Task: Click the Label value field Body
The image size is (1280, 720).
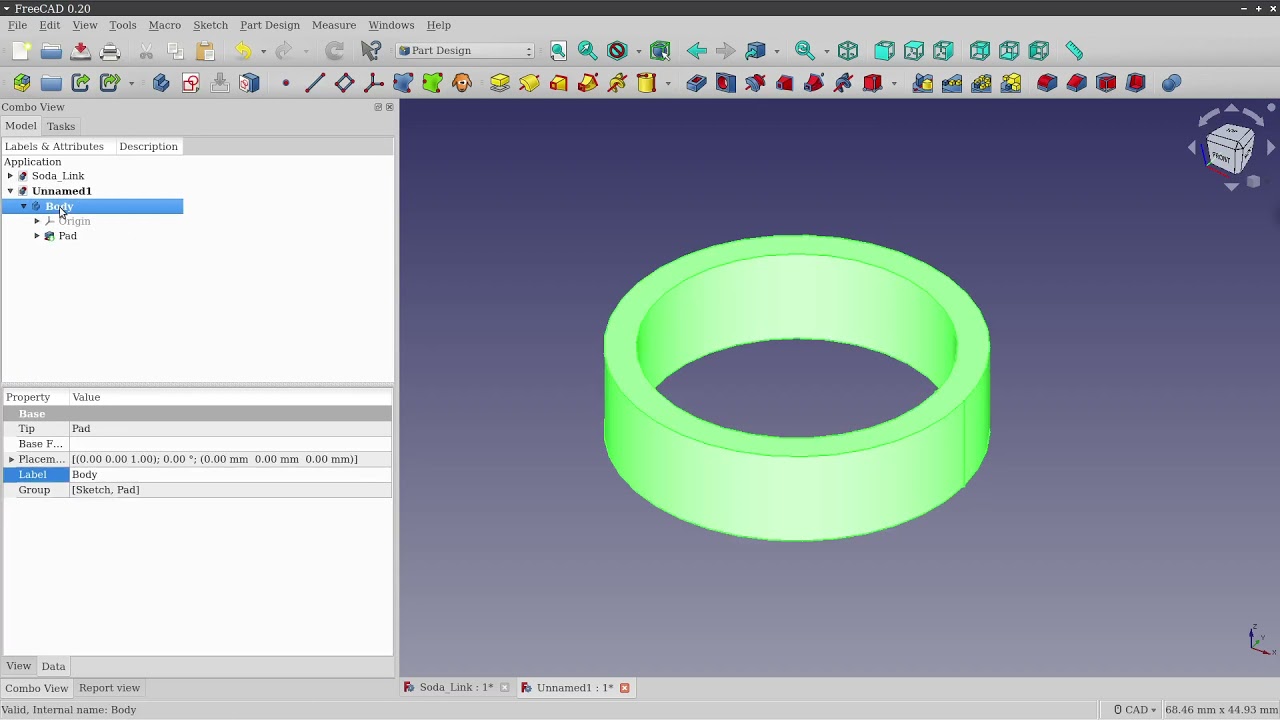Action: click(x=230, y=475)
